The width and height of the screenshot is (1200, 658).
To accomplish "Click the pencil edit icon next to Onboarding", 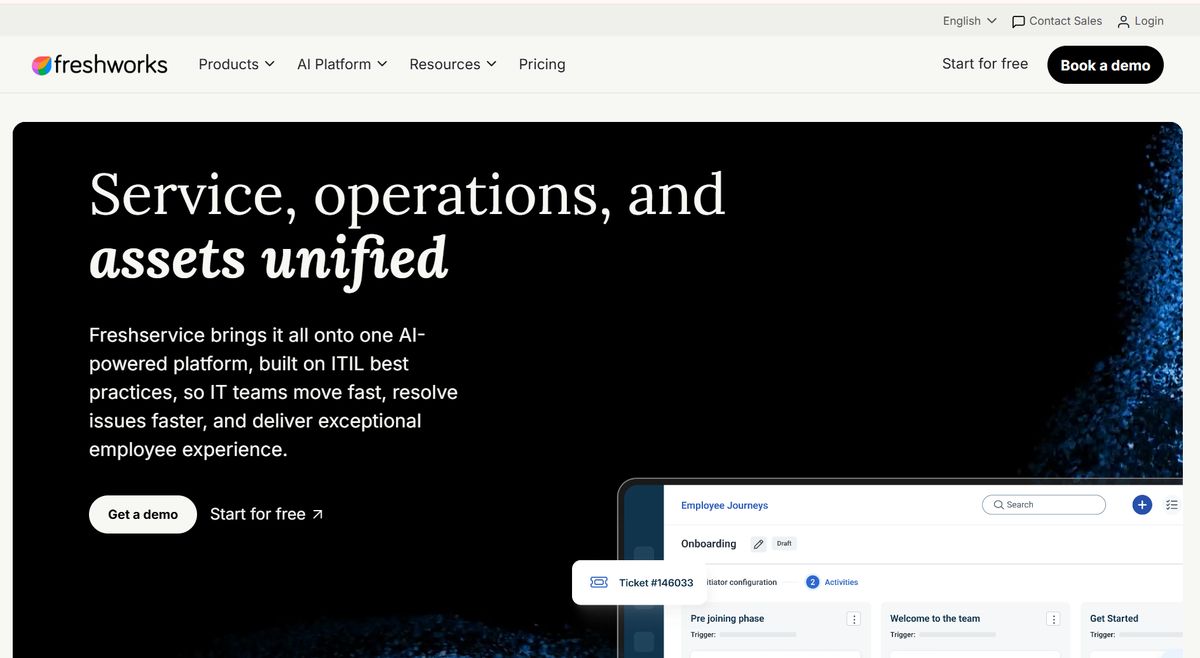I will pyautogui.click(x=758, y=544).
